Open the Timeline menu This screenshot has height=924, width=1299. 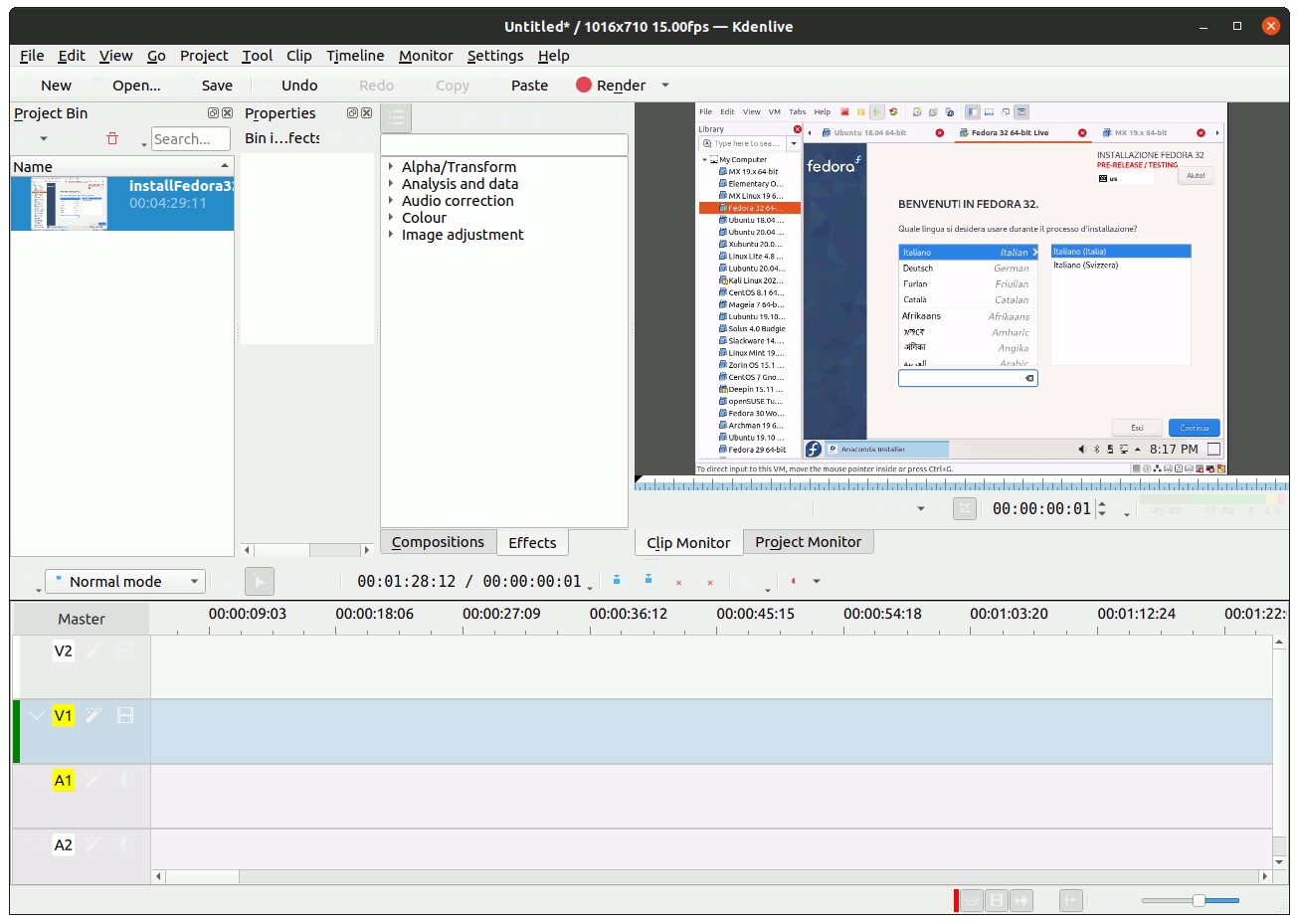click(x=355, y=56)
